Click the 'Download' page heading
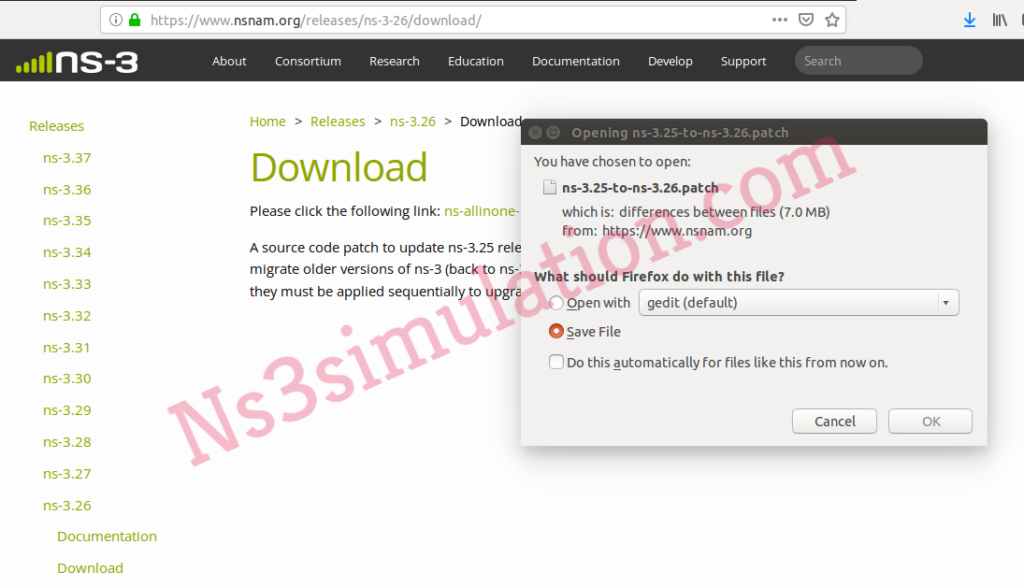 [339, 167]
